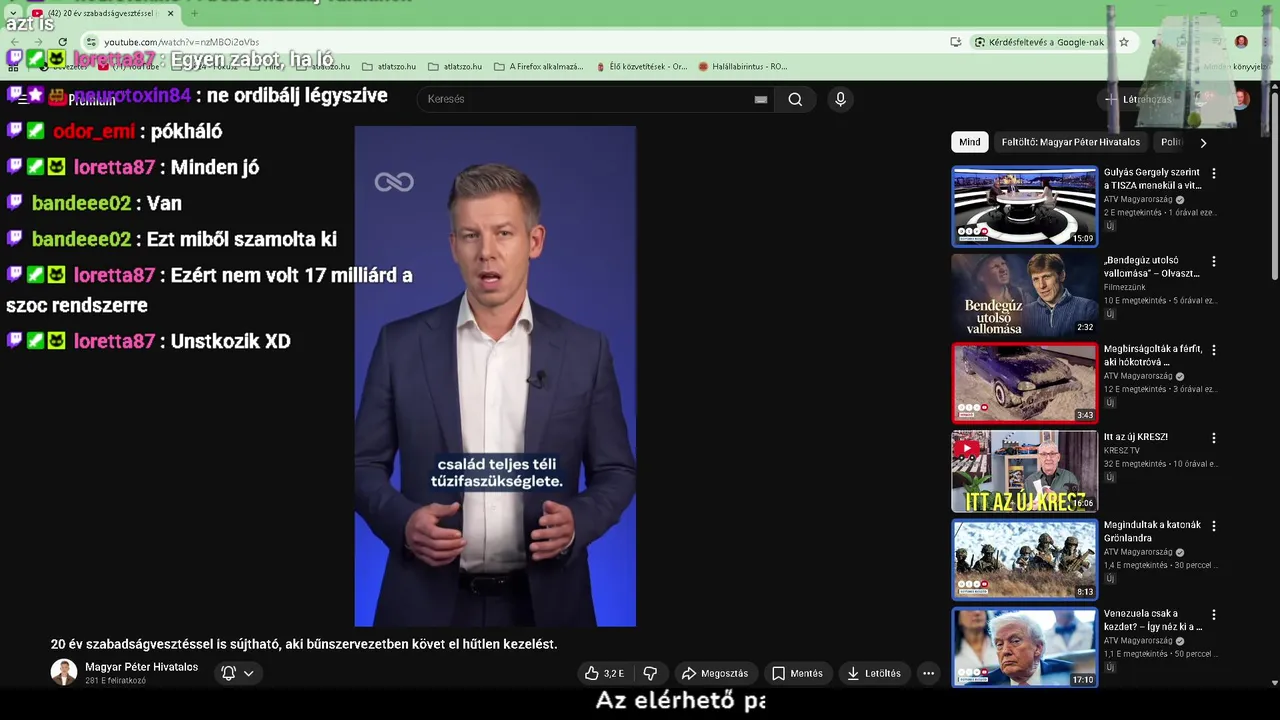Save the video with Mentés

[797, 673]
